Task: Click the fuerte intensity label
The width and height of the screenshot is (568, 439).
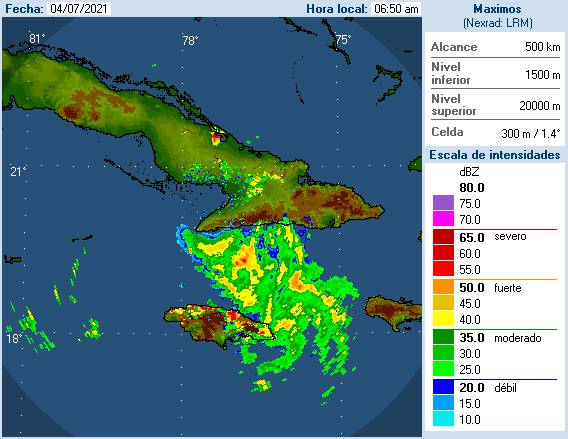Action: coord(508,288)
